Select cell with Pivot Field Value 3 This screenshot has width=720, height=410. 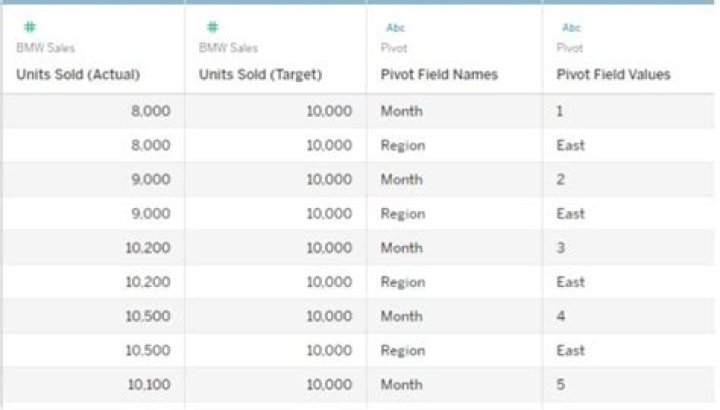[x=628, y=248]
